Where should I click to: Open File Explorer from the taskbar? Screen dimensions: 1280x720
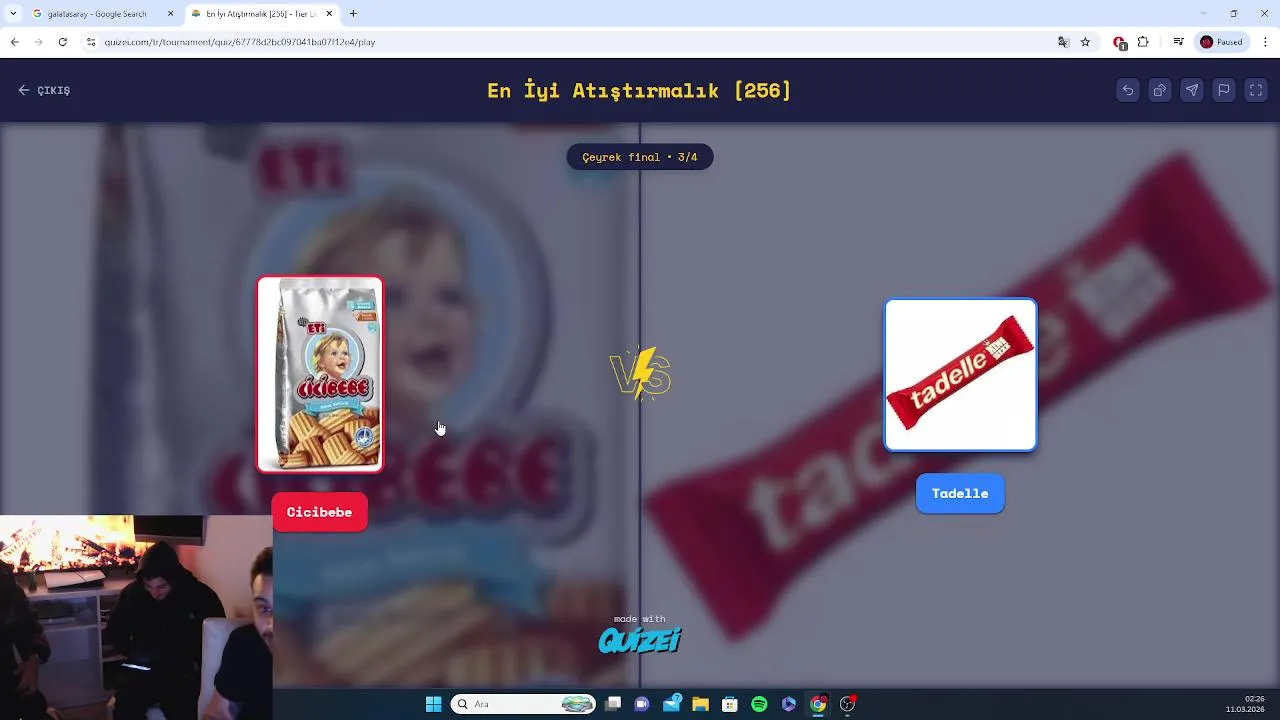pos(701,704)
